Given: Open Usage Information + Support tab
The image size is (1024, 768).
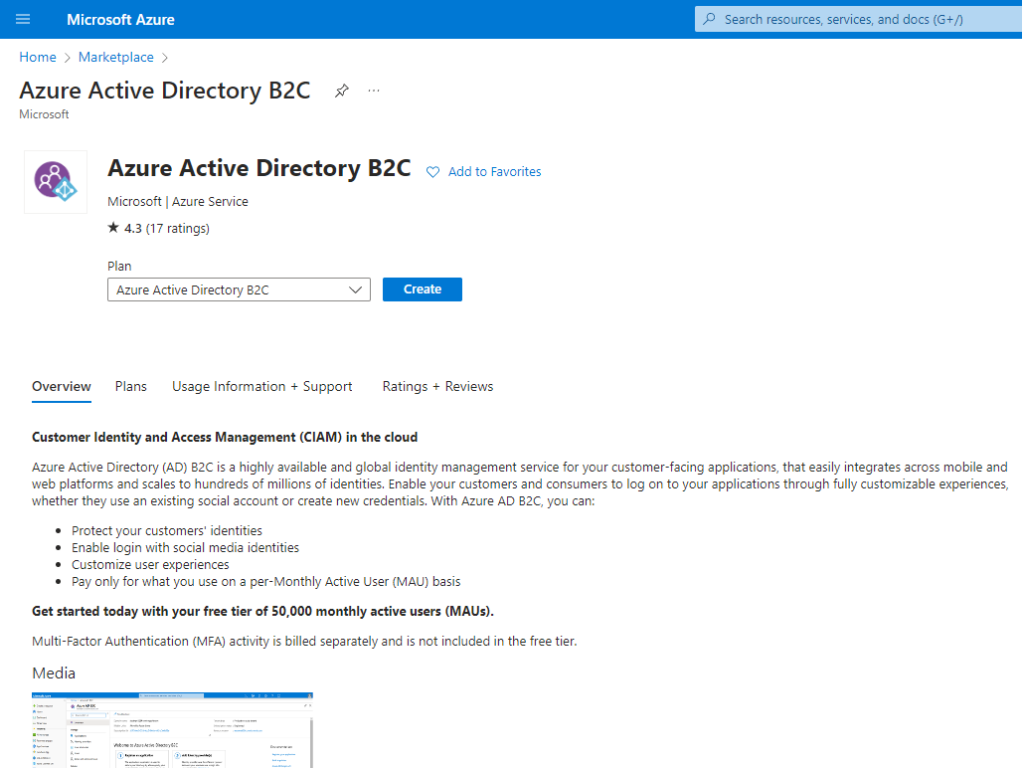Looking at the screenshot, I should (262, 387).
